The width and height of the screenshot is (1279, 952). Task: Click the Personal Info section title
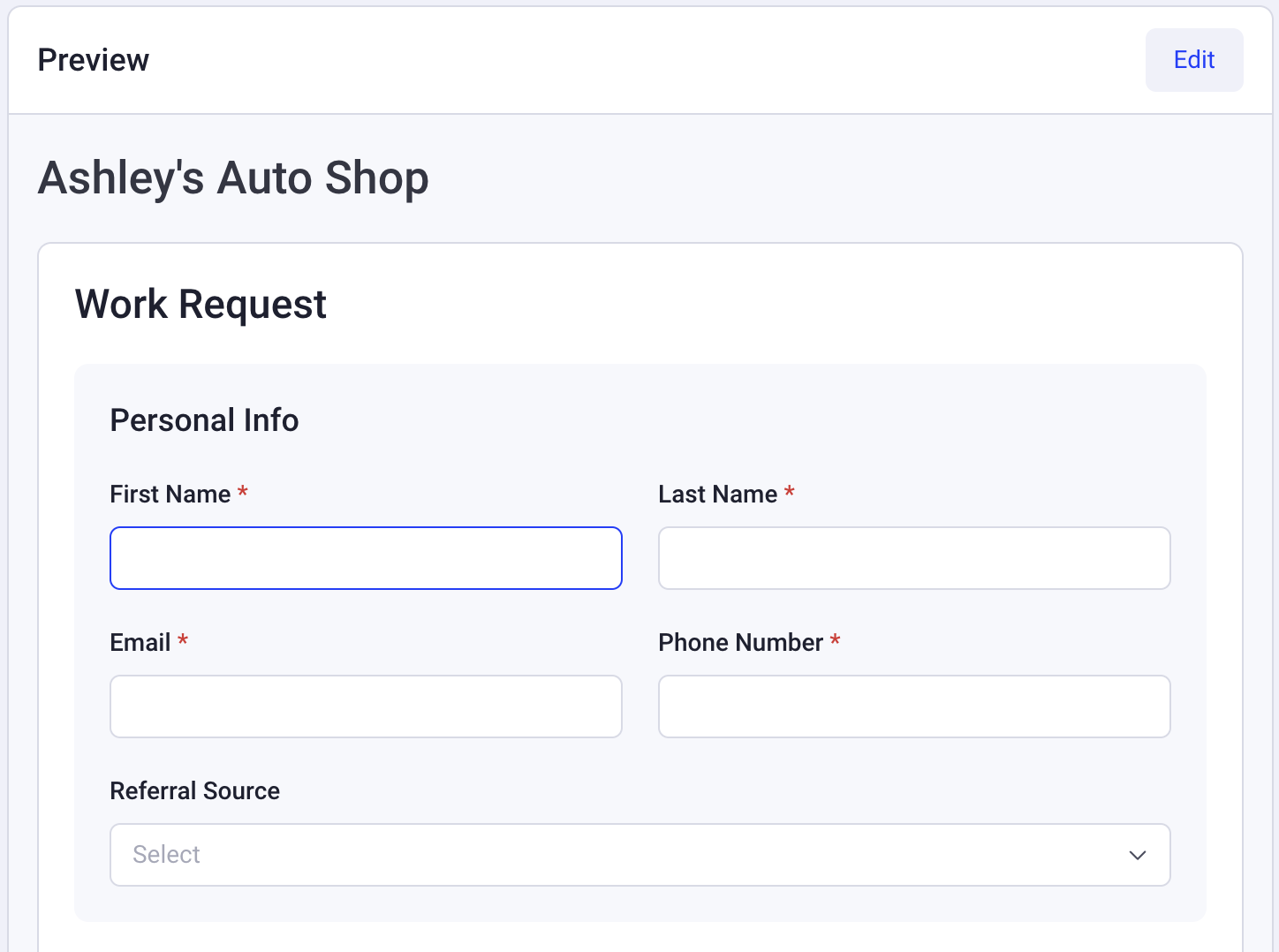(x=204, y=419)
